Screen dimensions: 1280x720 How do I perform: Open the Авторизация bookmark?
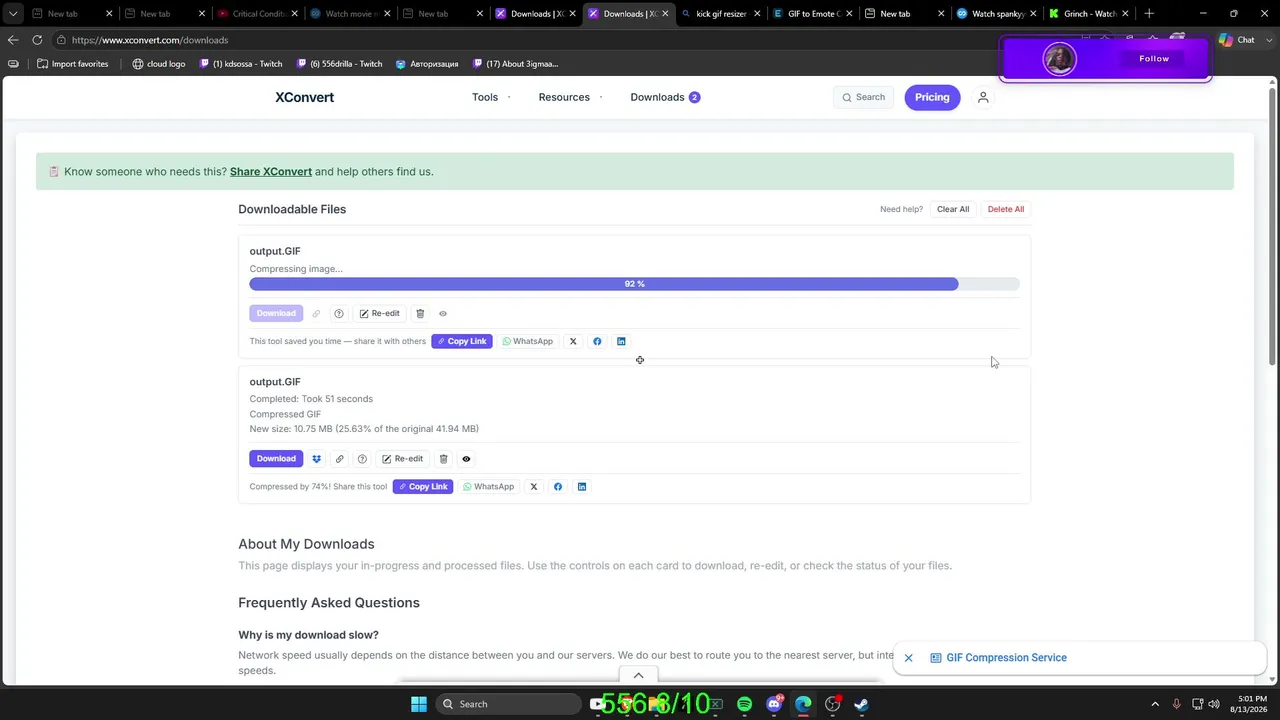(x=427, y=64)
